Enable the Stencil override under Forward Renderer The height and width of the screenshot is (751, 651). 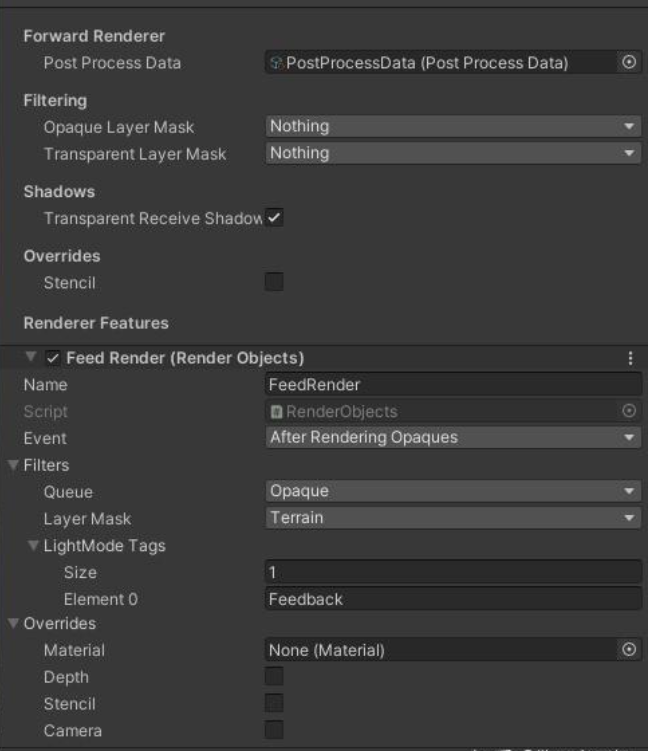point(274,283)
